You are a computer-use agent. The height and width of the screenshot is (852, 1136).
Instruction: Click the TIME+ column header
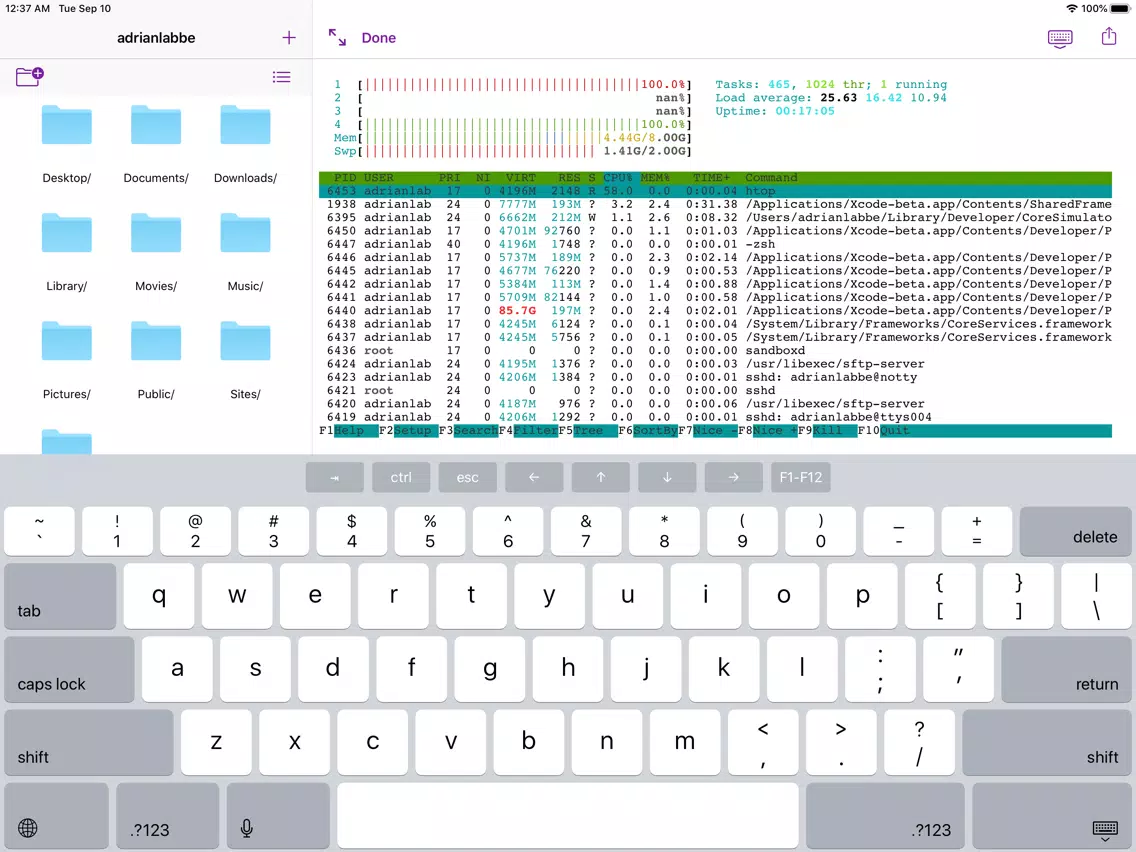[711, 178]
